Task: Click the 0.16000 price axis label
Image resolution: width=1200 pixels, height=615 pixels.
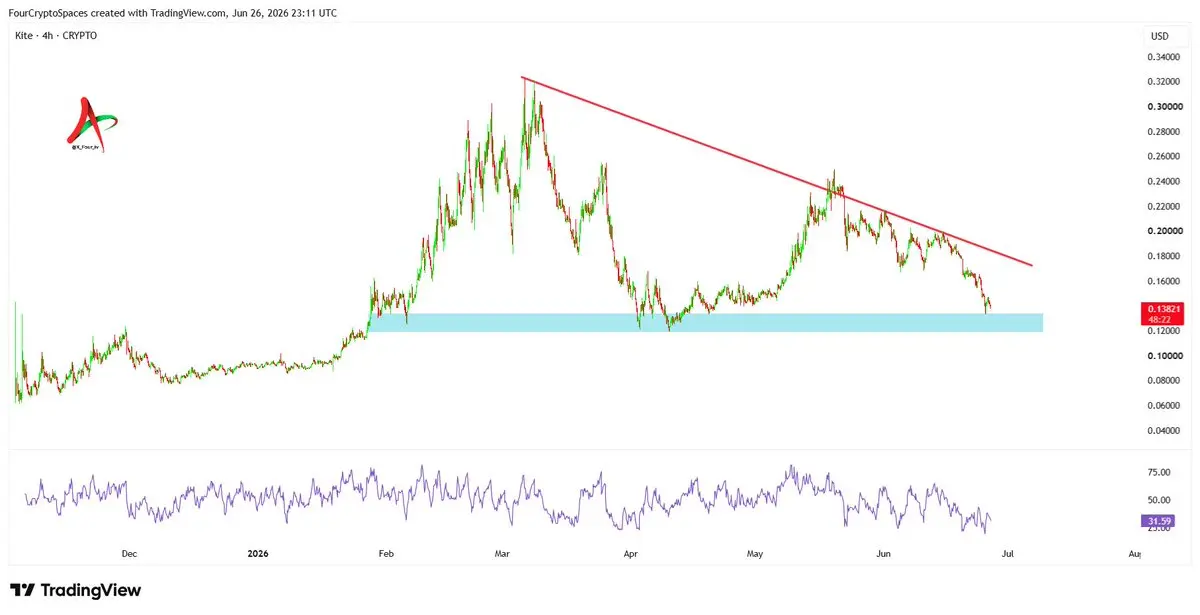Action: [1165, 281]
